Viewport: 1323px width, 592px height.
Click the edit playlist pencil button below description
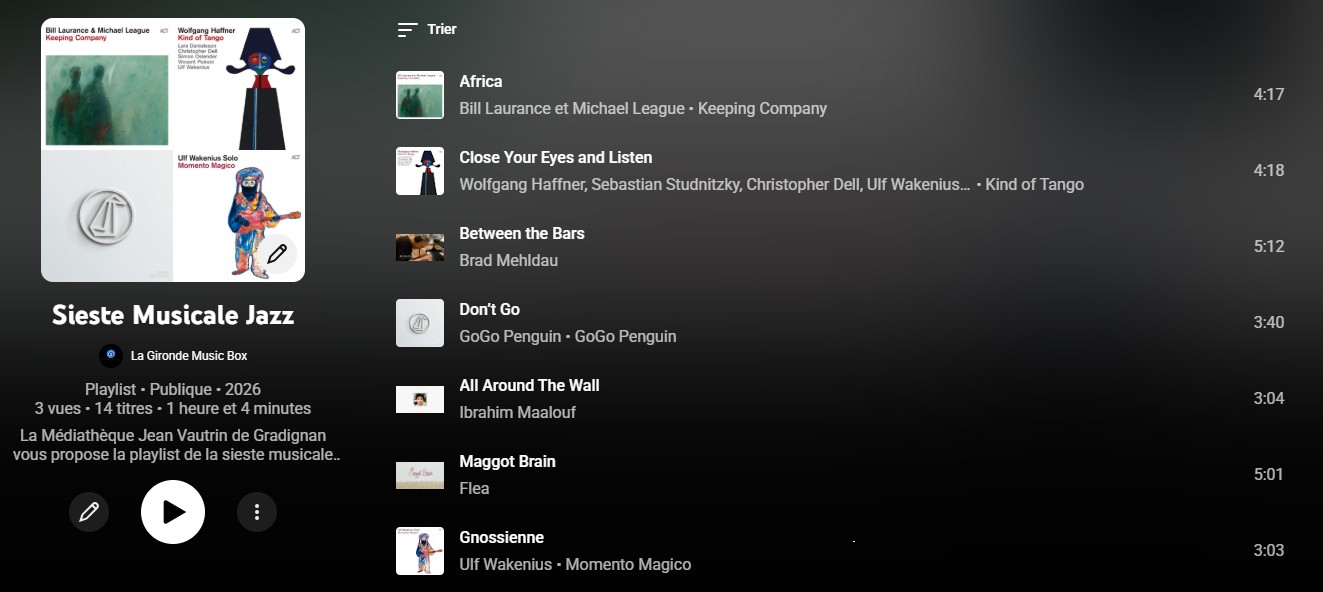[89, 512]
